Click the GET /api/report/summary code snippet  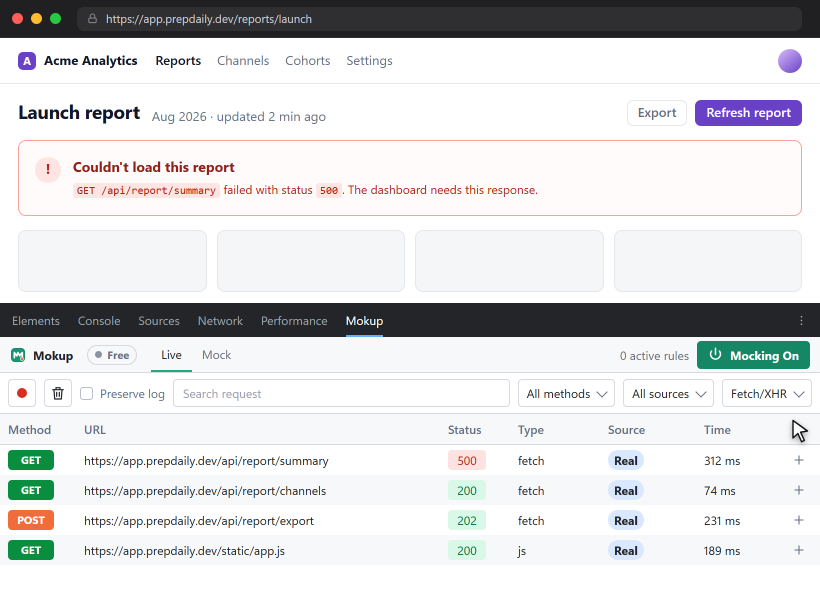click(x=146, y=190)
